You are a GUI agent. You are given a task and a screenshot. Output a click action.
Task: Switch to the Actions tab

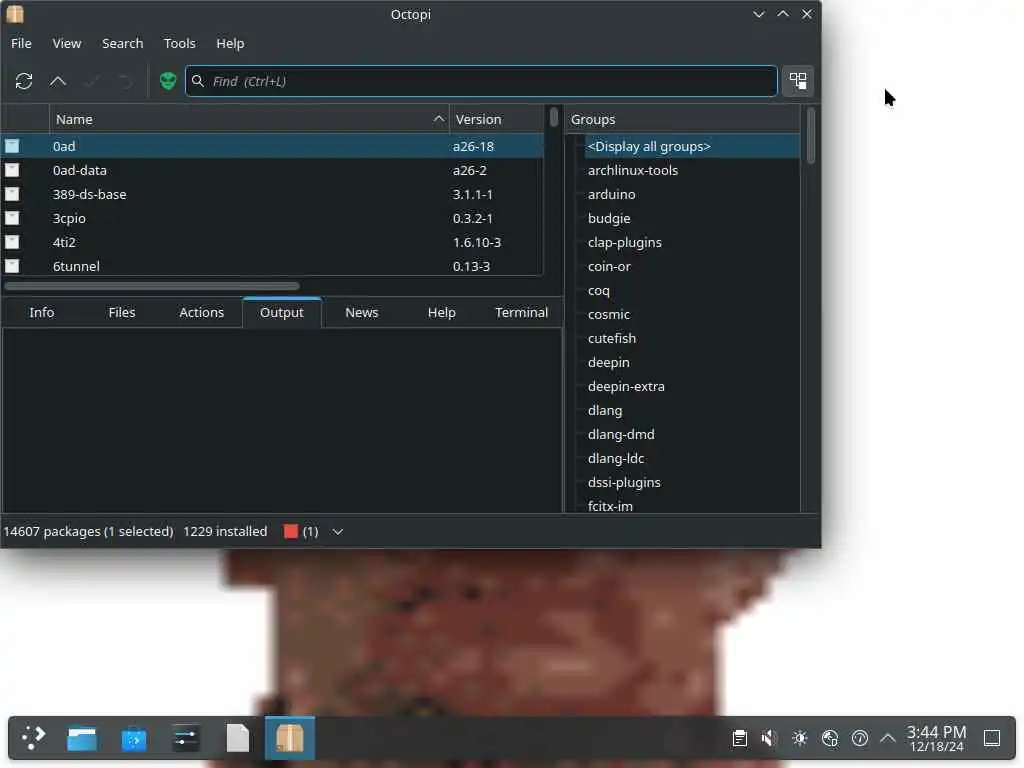(201, 312)
